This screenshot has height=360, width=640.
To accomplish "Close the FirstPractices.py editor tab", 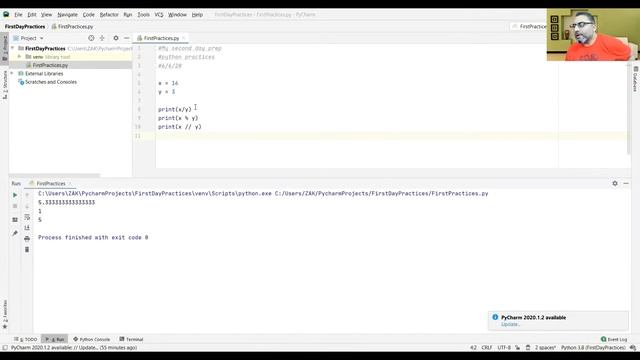I will coord(184,38).
